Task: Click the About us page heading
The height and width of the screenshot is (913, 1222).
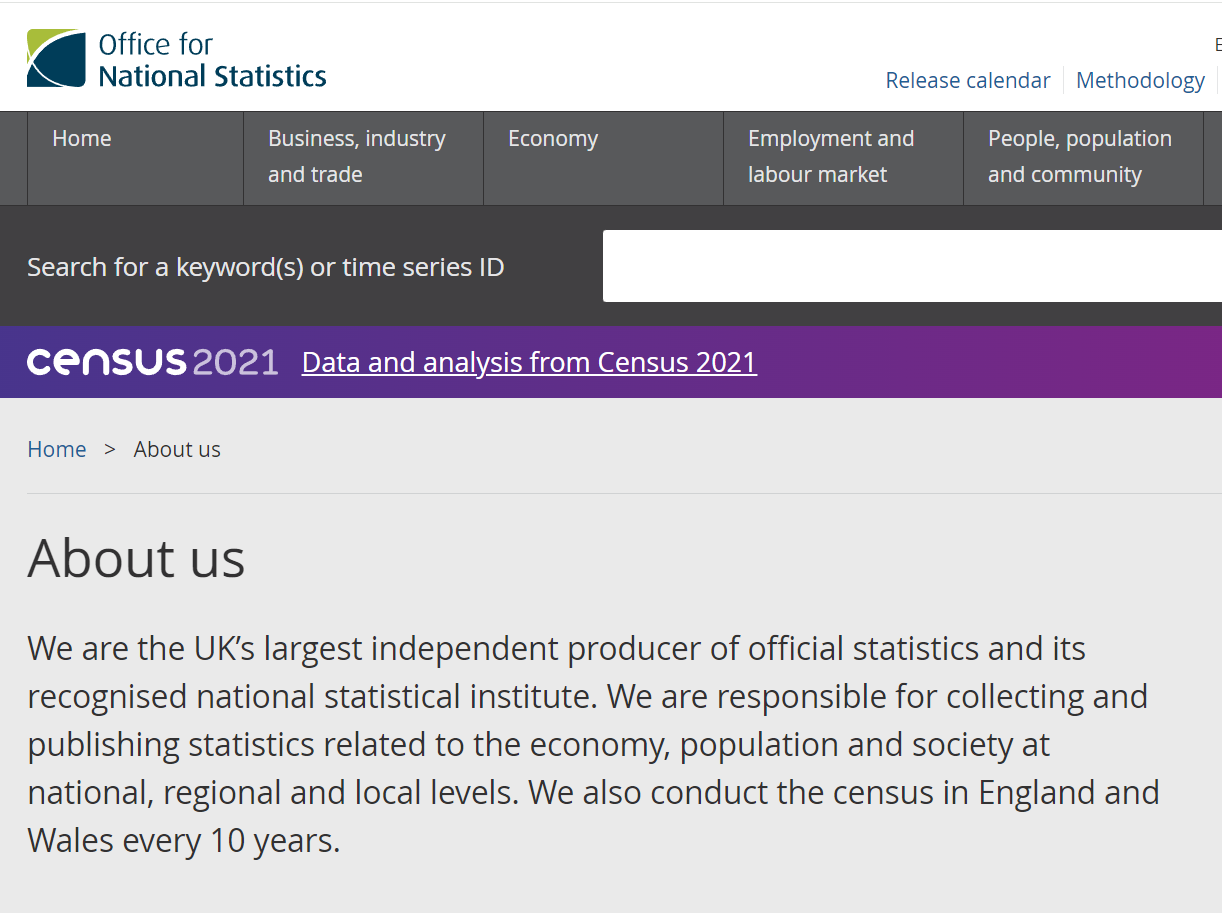Action: [x=136, y=557]
